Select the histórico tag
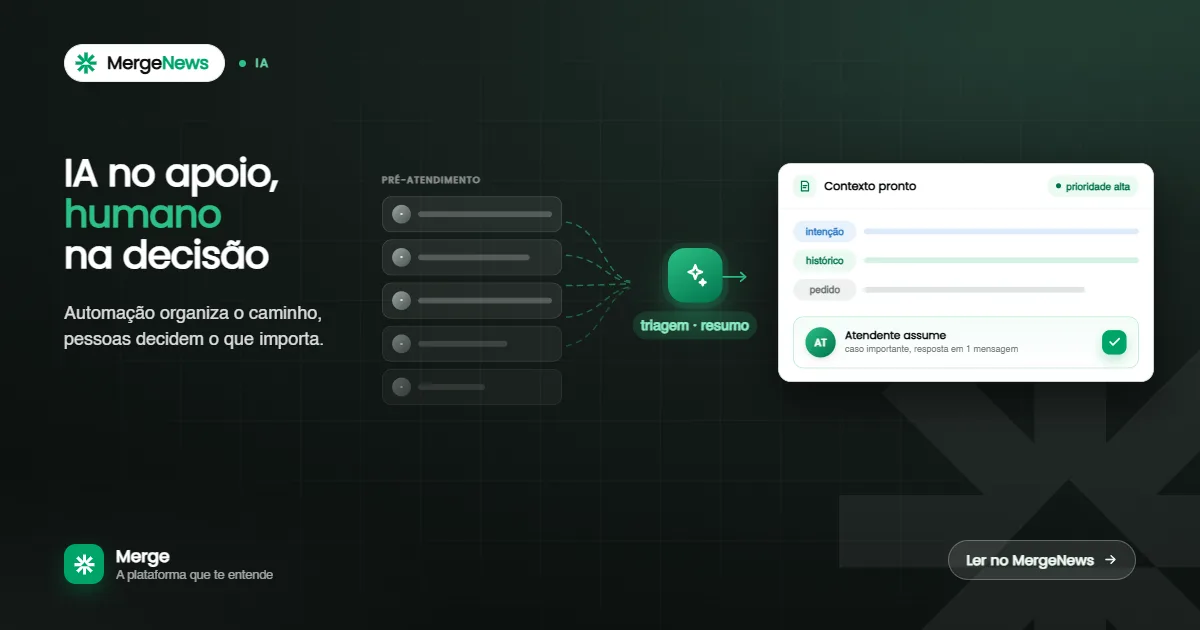The height and width of the screenshot is (630, 1200). coord(825,261)
